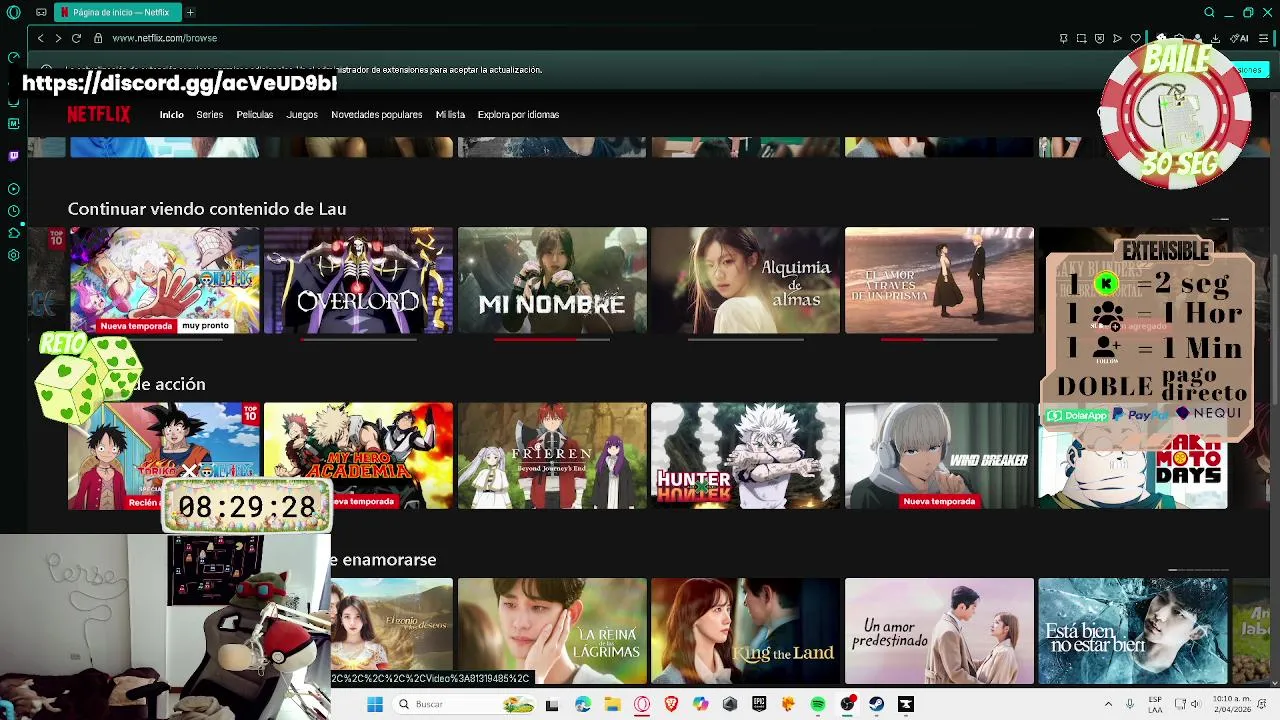Image resolution: width=1280 pixels, height=720 pixels.
Task: Open a new browser tab
Action: tap(190, 12)
